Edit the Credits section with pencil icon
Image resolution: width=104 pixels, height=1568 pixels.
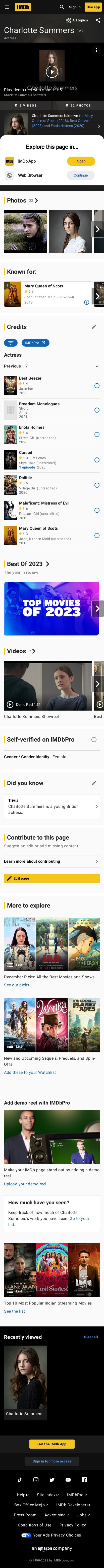tap(94, 327)
